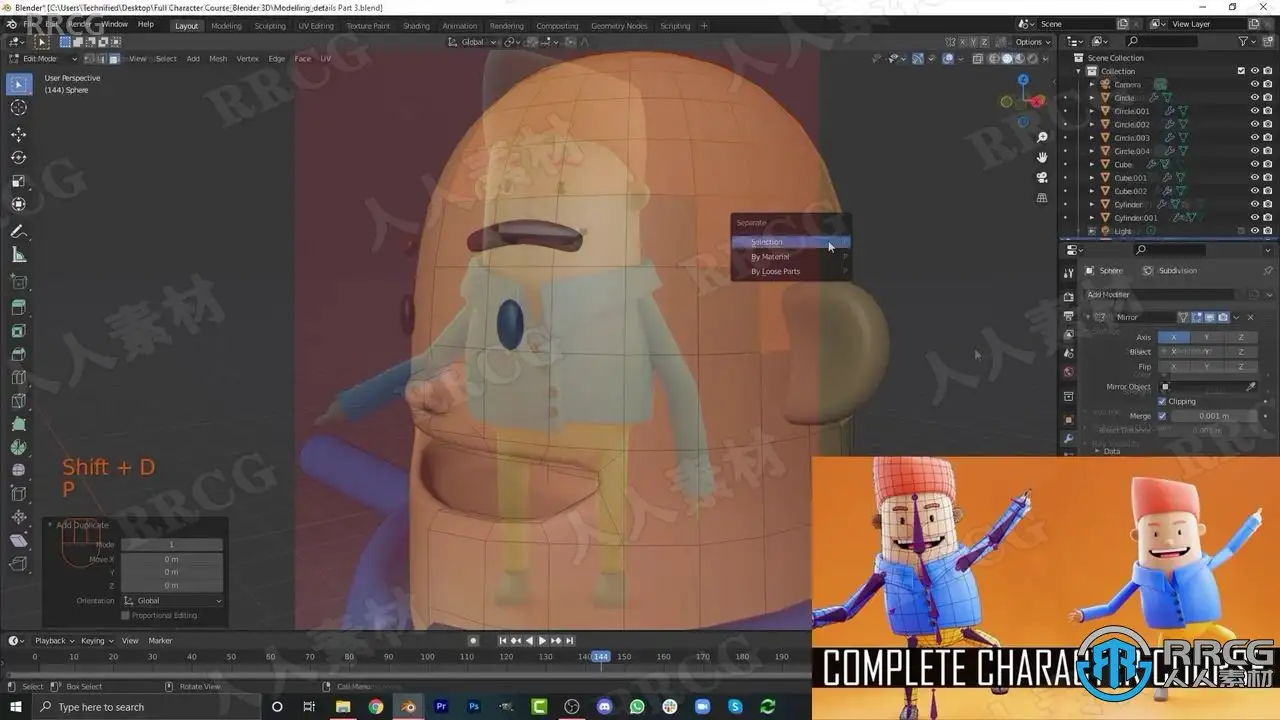Open the modifier wrench tab in Properties
The height and width of the screenshot is (720, 1280).
tap(1068, 439)
